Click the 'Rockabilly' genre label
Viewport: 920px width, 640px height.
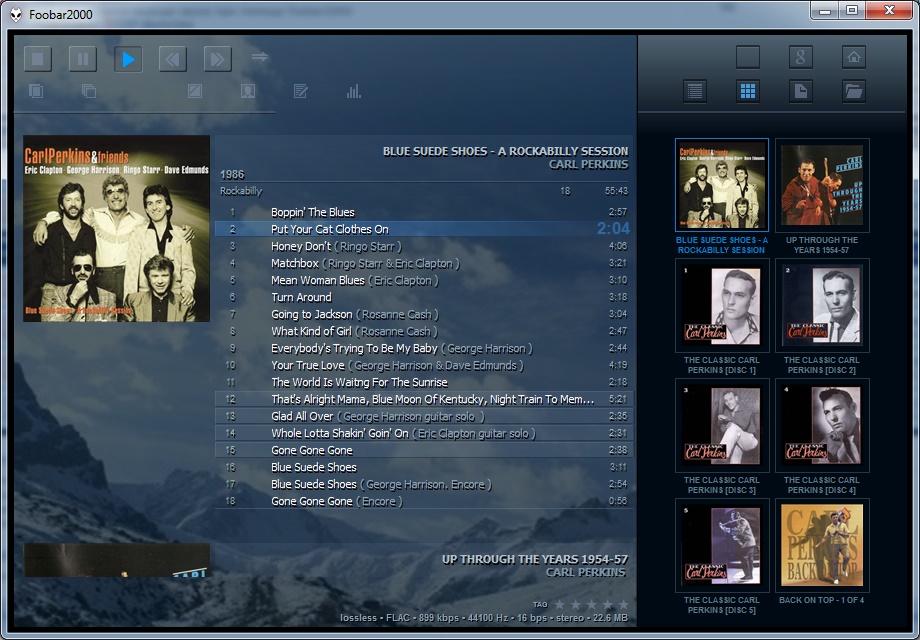click(x=241, y=191)
